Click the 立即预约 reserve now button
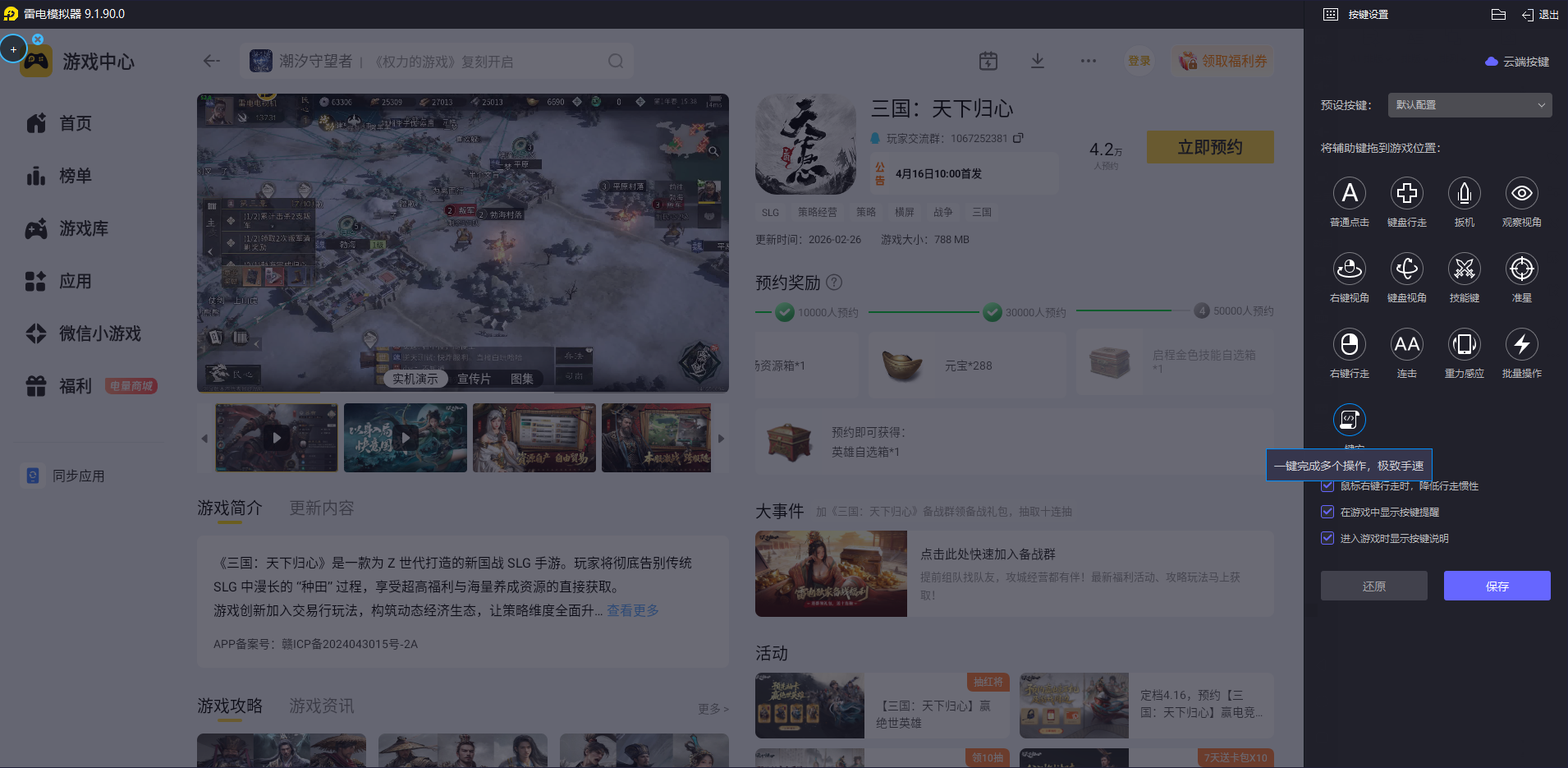This screenshot has width=1568, height=768. click(1210, 147)
